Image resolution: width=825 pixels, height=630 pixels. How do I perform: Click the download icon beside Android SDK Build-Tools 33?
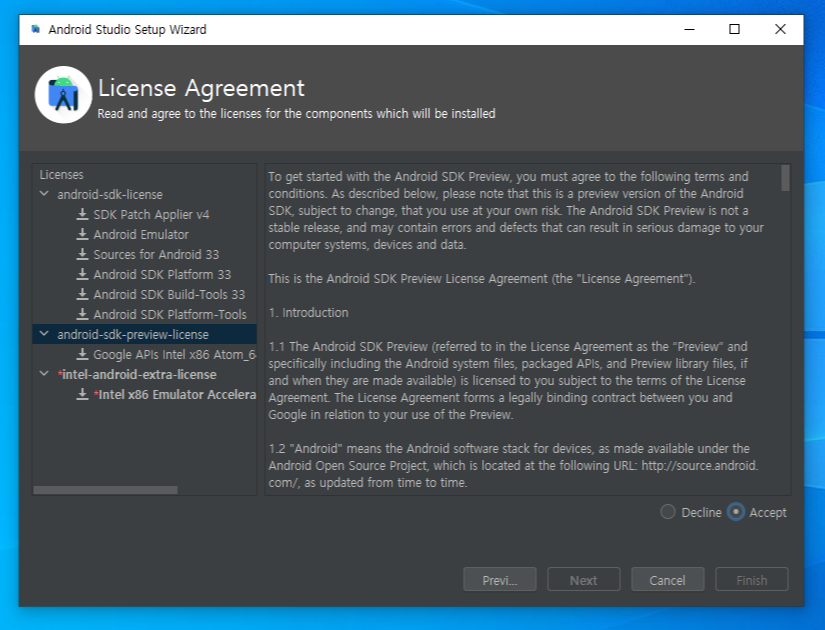click(x=82, y=294)
